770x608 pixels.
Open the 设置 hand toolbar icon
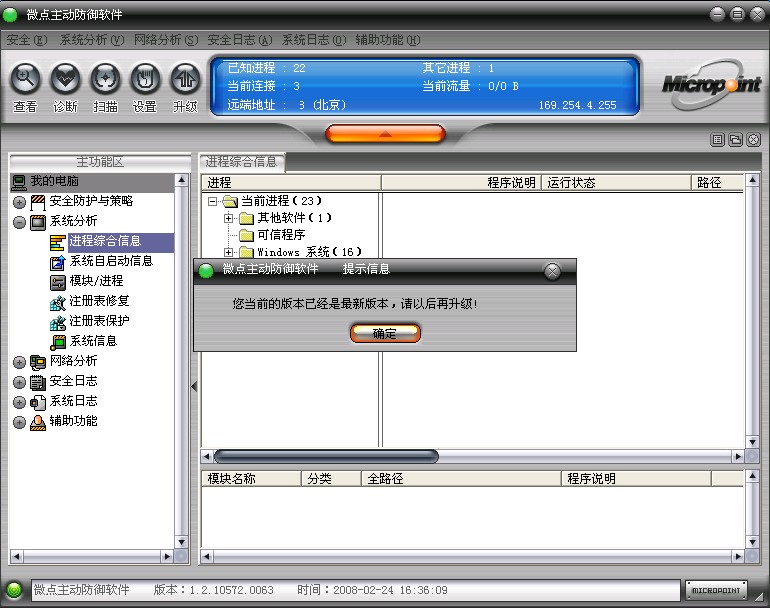(145, 79)
